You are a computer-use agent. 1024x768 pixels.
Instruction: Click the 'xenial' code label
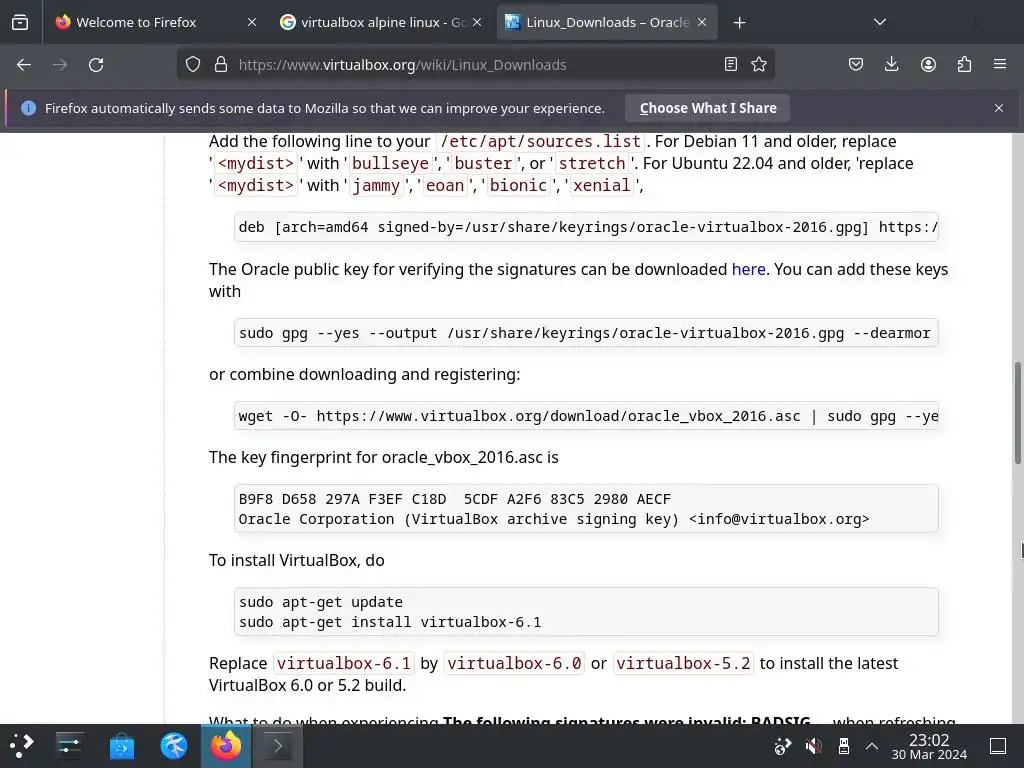tap(601, 185)
